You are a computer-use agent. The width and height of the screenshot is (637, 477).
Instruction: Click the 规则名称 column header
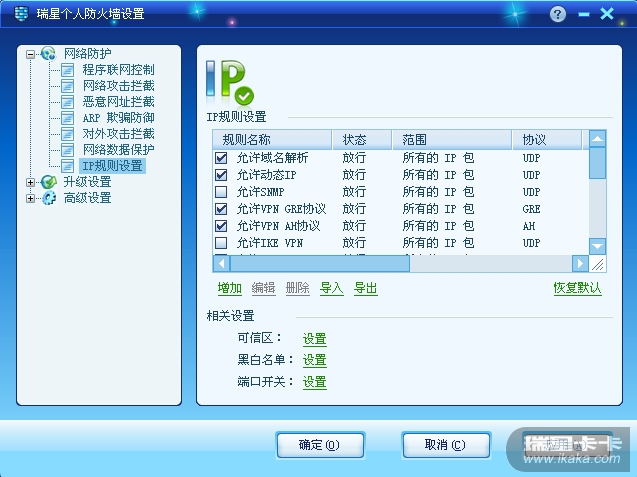click(x=272, y=140)
